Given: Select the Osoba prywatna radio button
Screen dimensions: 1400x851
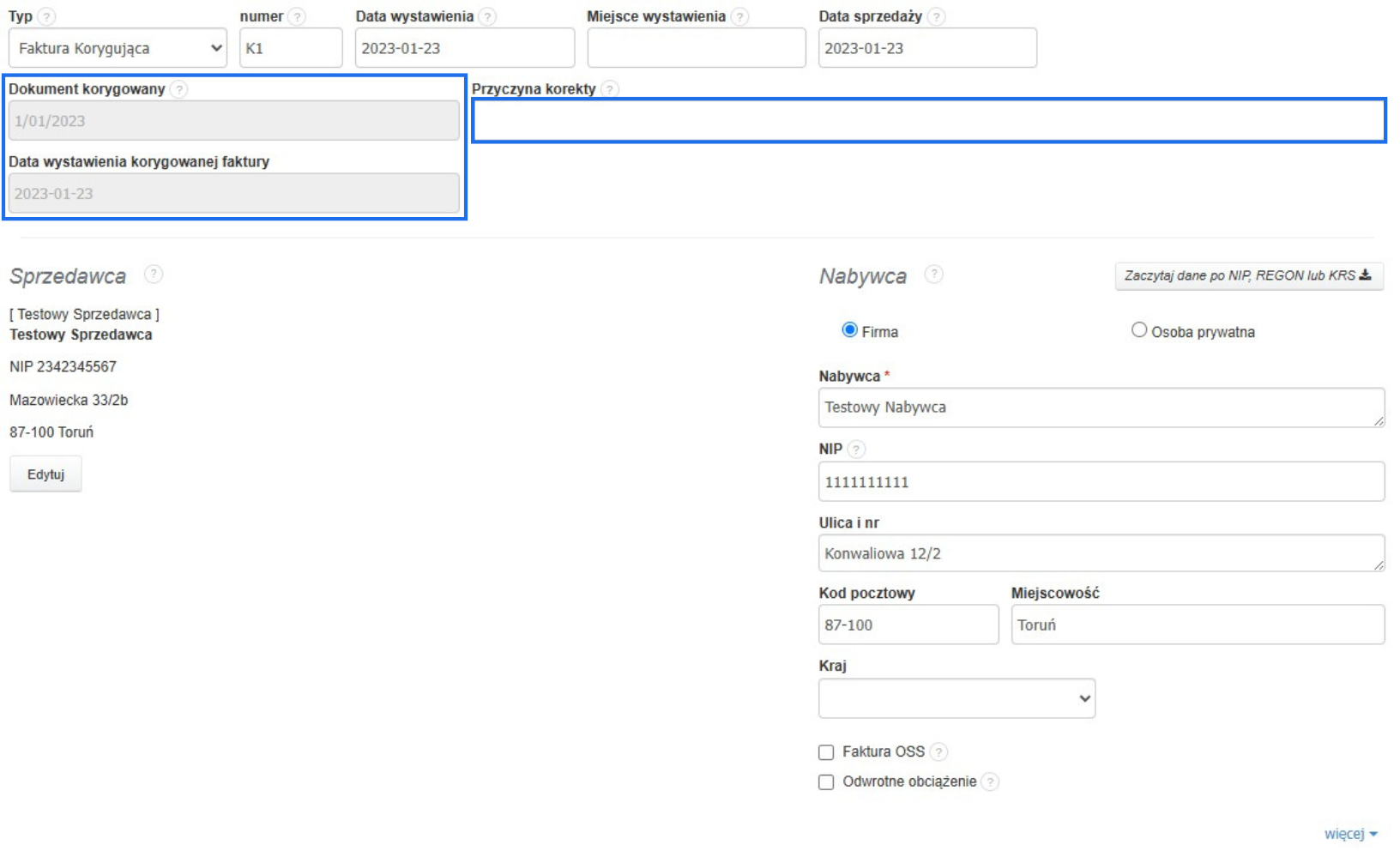Looking at the screenshot, I should click(x=1138, y=330).
